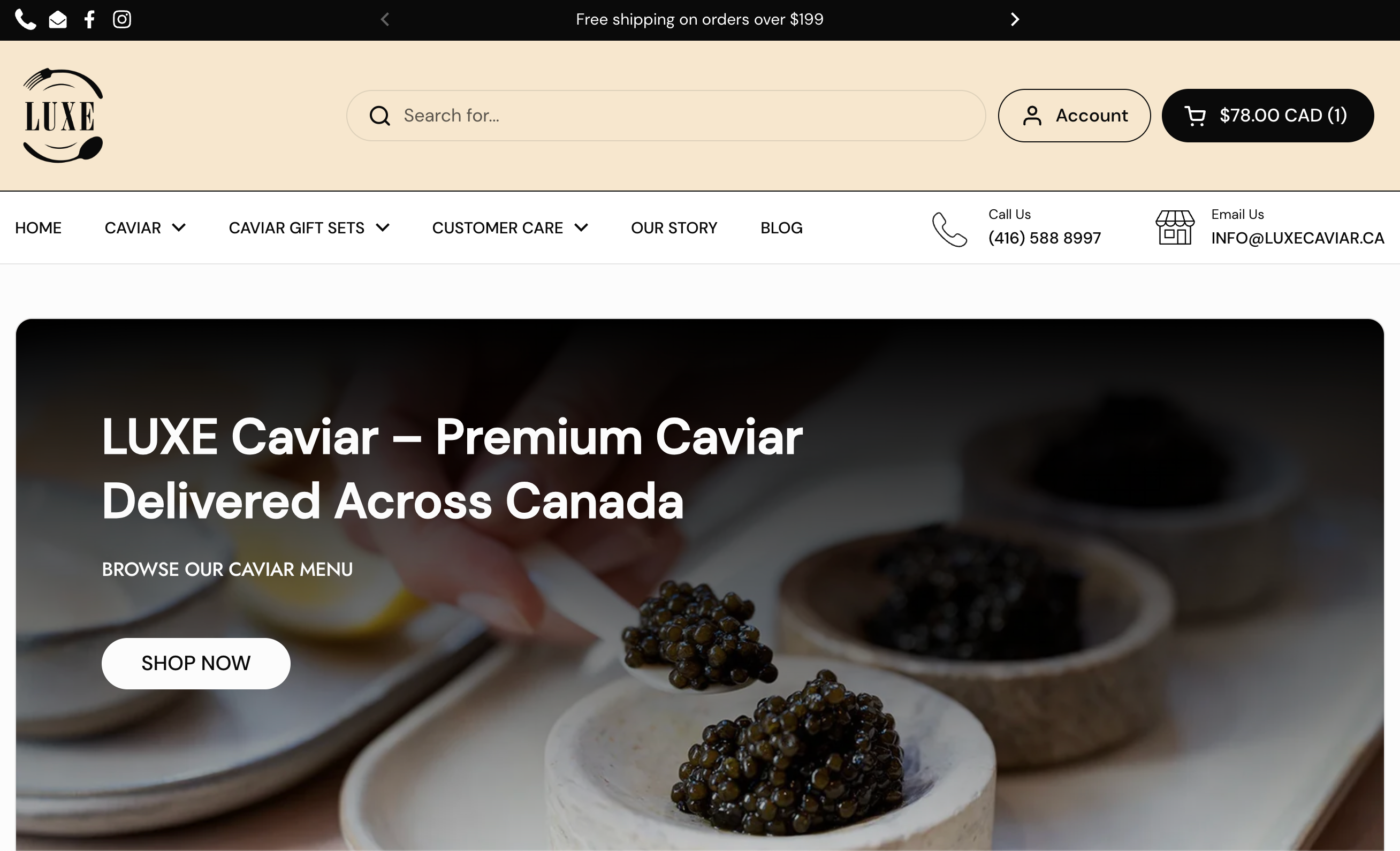Open the OUR STORY page
The height and width of the screenshot is (851, 1400).
tap(674, 228)
